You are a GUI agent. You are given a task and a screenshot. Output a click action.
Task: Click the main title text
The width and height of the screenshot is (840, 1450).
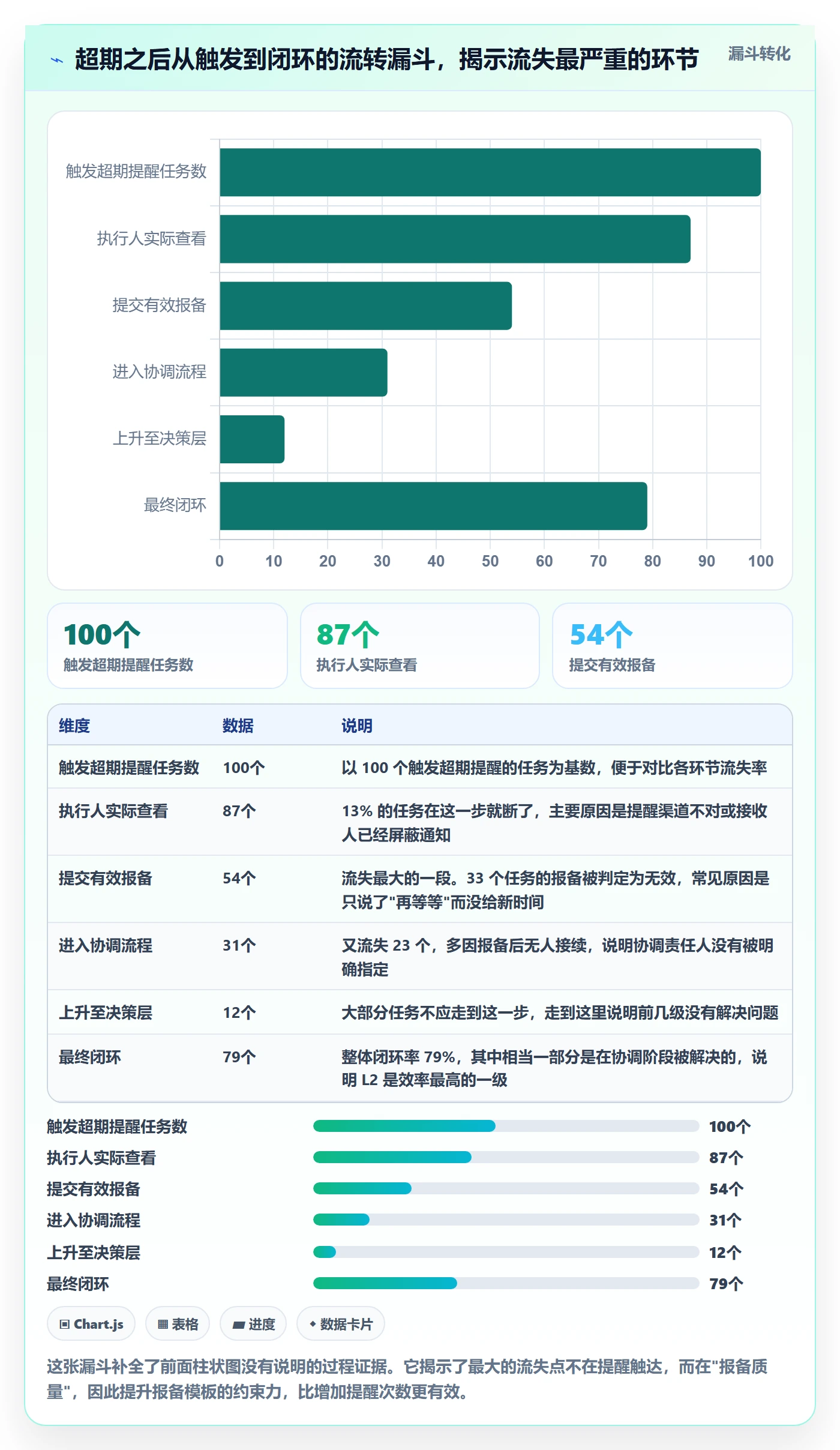[386, 59]
